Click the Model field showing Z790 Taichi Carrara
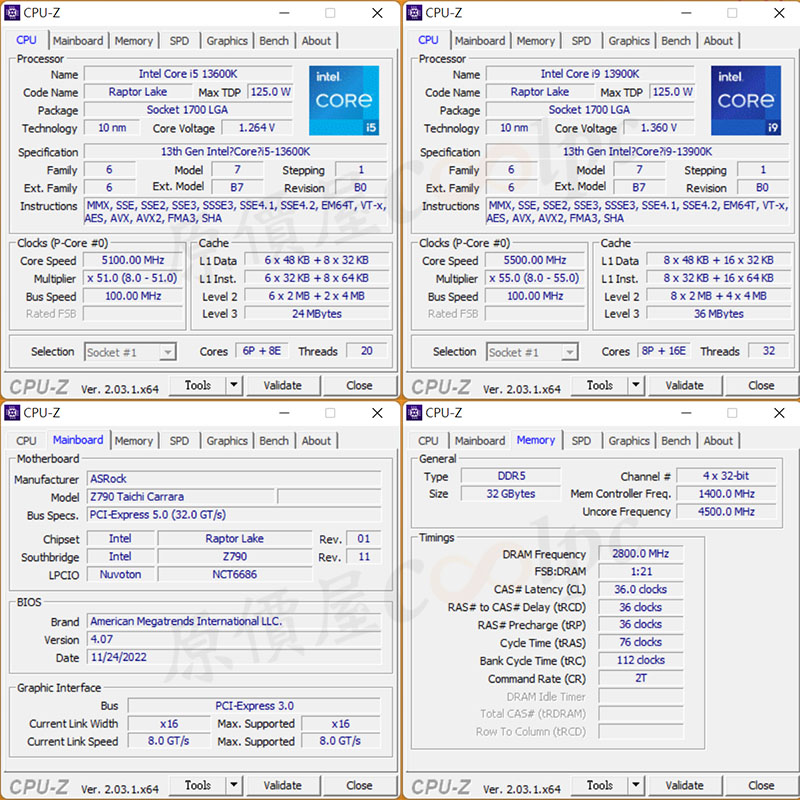This screenshot has width=800, height=800. 181,497
